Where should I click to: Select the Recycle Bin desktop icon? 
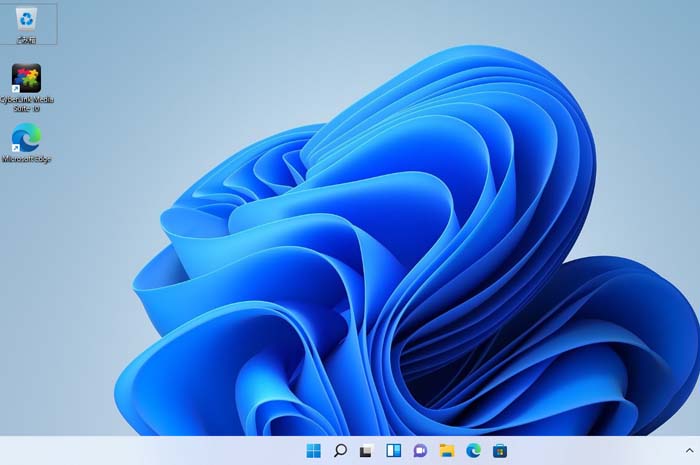click(x=27, y=24)
